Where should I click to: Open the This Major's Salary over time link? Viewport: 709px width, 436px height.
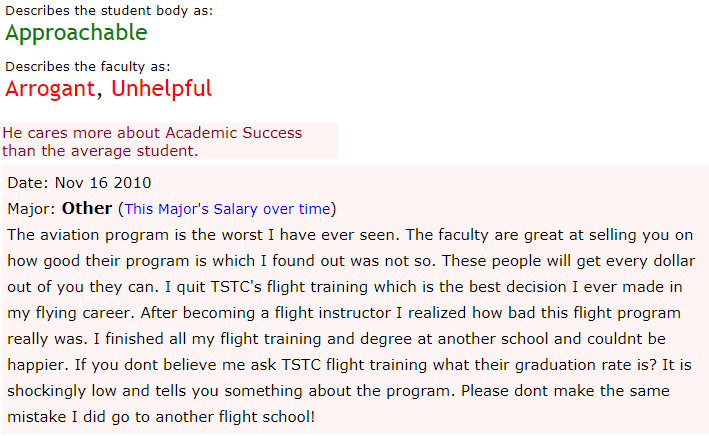[227, 209]
